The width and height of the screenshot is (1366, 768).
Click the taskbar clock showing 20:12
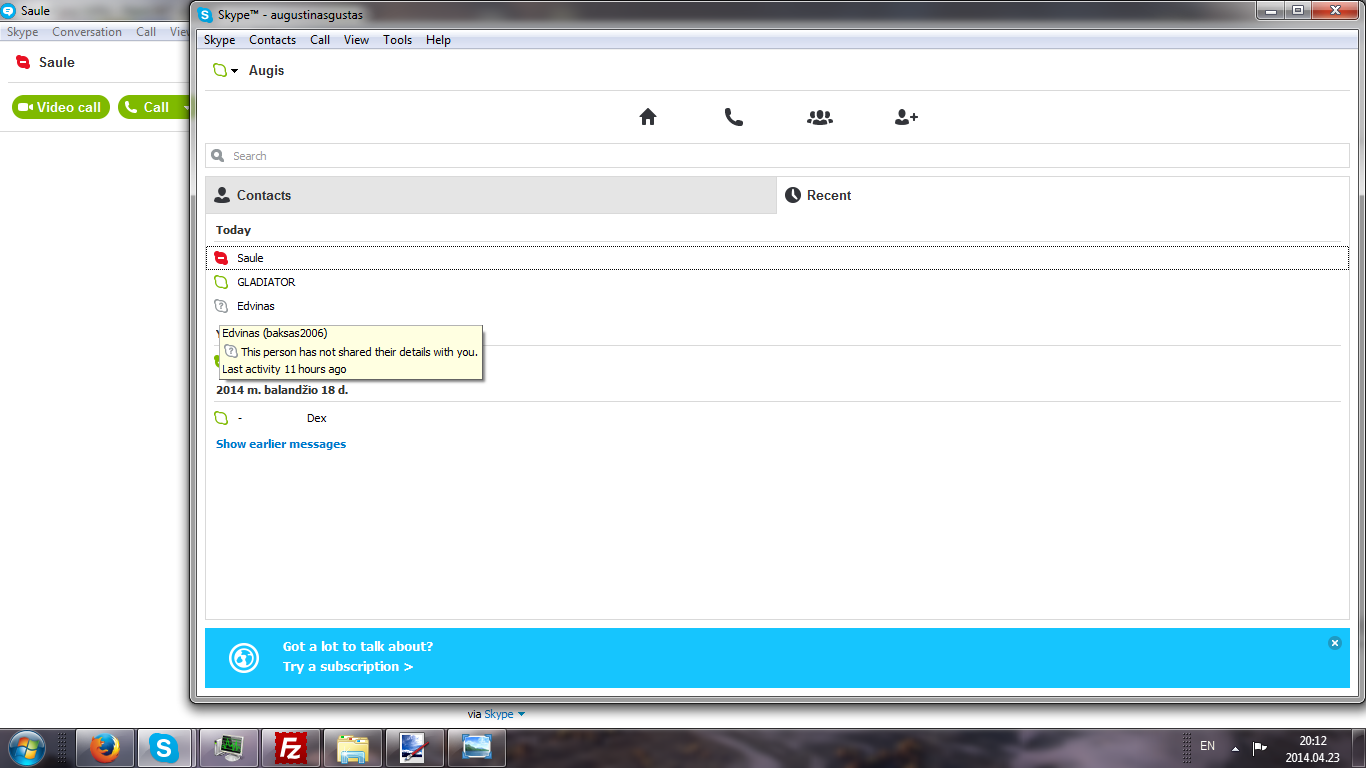1312,749
